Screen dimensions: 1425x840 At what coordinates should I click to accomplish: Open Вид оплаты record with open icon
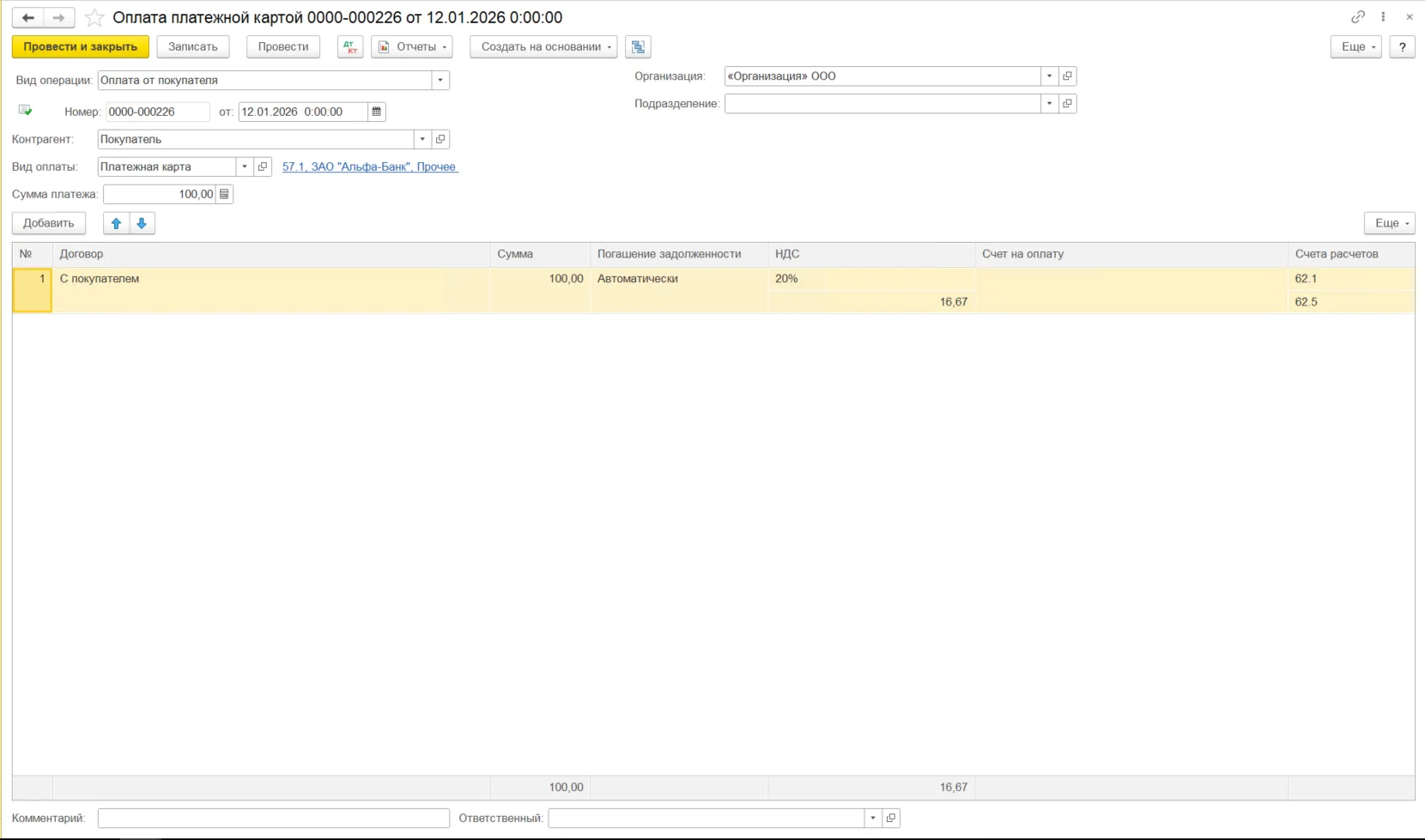coord(263,166)
